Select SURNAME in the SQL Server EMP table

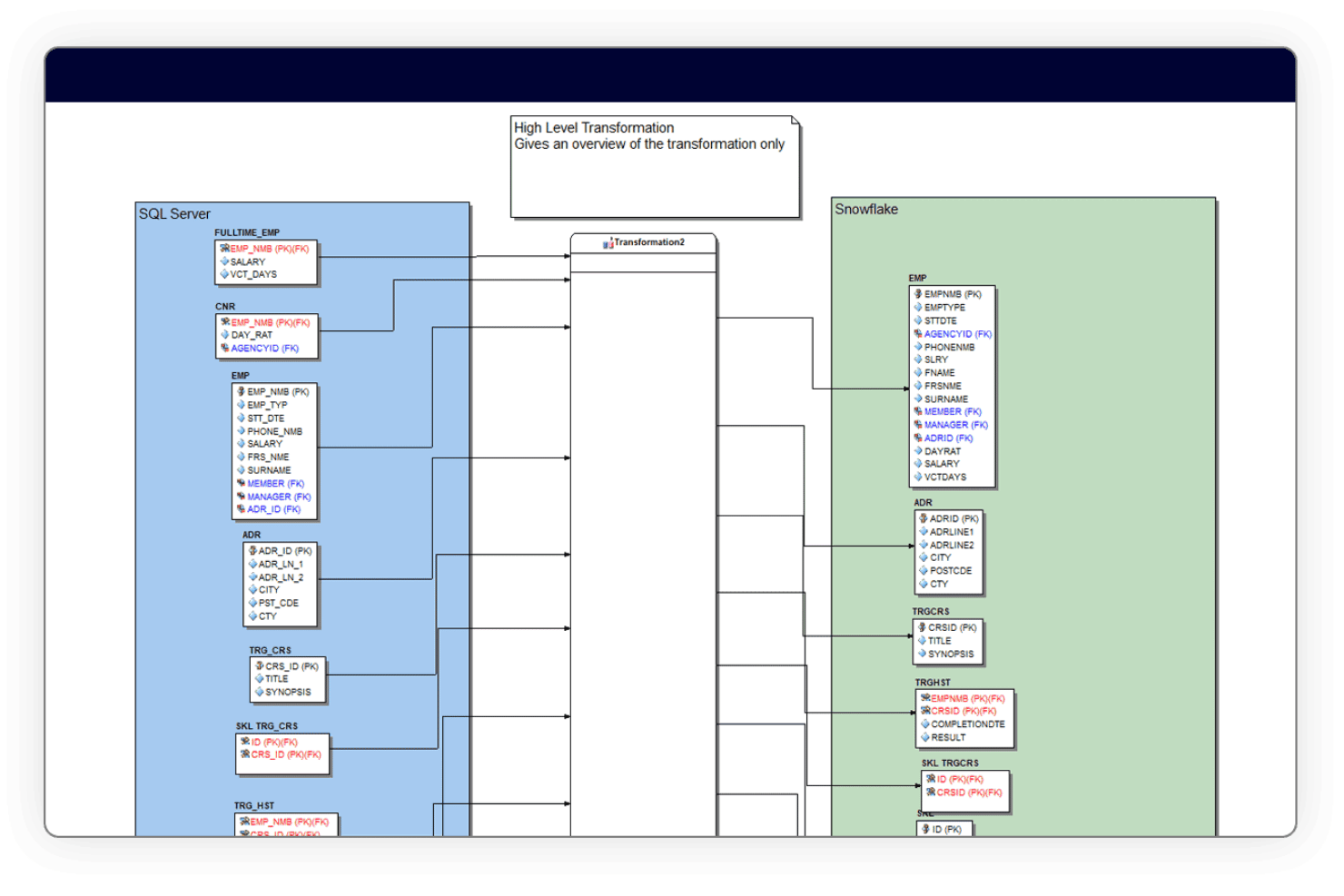[x=269, y=470]
